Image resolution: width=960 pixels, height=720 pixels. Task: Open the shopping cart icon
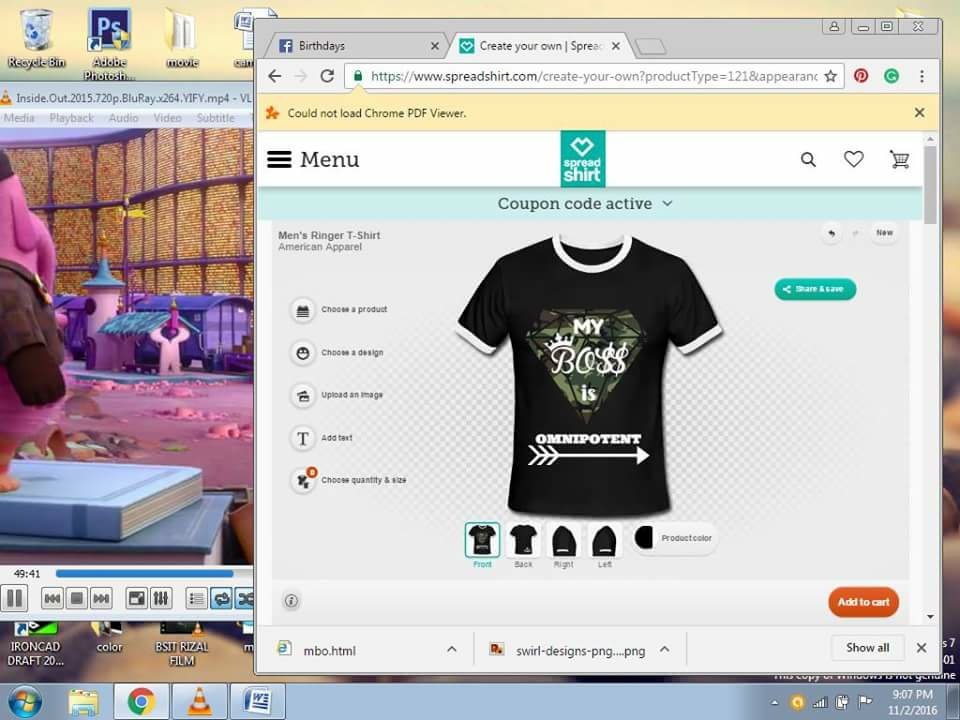pyautogui.click(x=899, y=159)
